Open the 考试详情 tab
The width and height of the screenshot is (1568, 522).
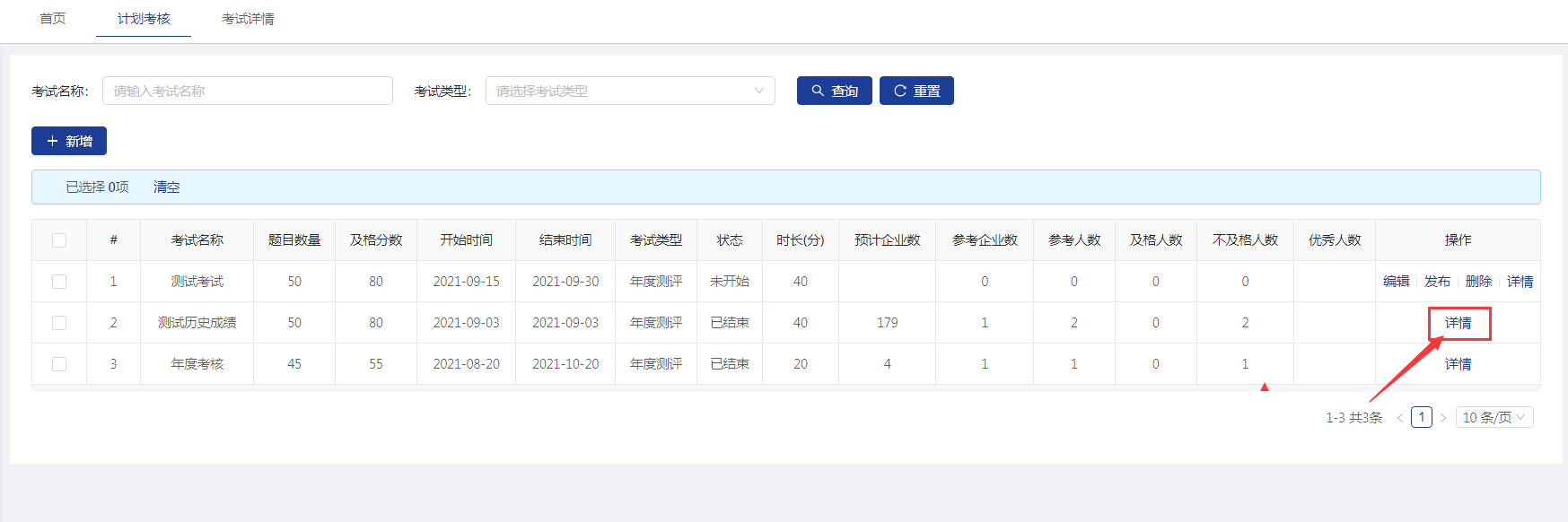click(248, 19)
